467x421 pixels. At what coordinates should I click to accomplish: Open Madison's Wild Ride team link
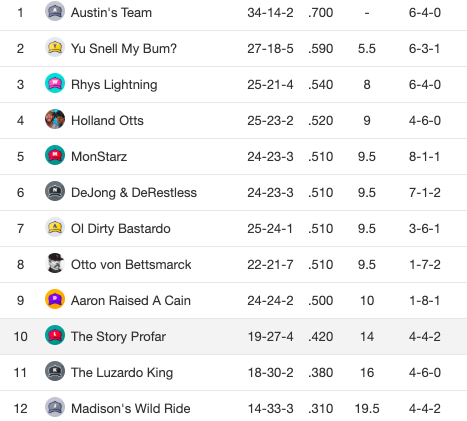point(131,409)
